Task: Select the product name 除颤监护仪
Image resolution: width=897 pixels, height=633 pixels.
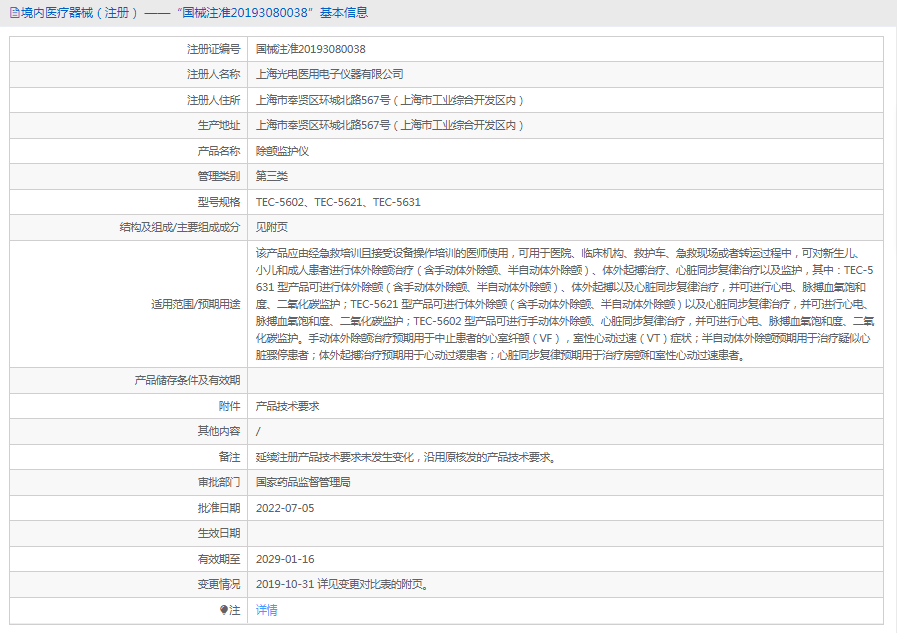Action: click(x=283, y=151)
